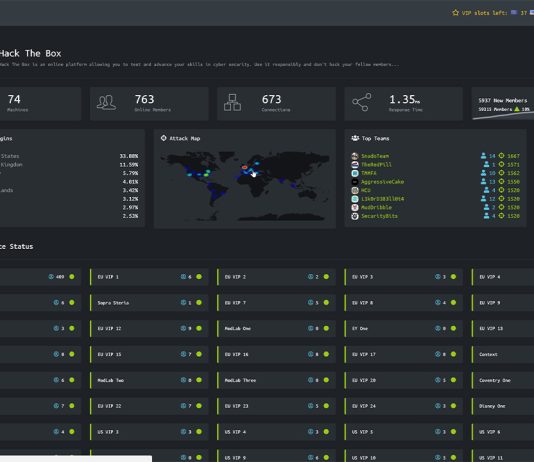Screen dimensions: 534x462
Task: Click user icon on EU VIP 22 server
Action: (x=183, y=406)
